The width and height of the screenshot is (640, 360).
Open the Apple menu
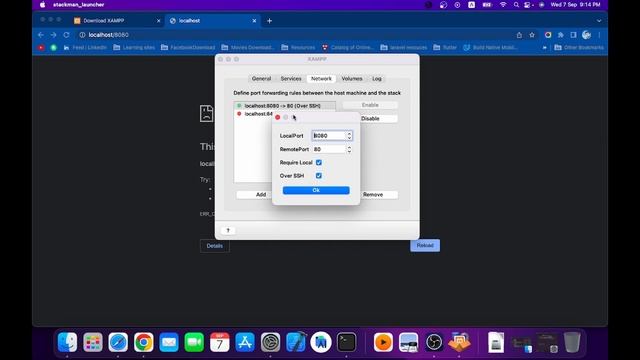point(42,5)
